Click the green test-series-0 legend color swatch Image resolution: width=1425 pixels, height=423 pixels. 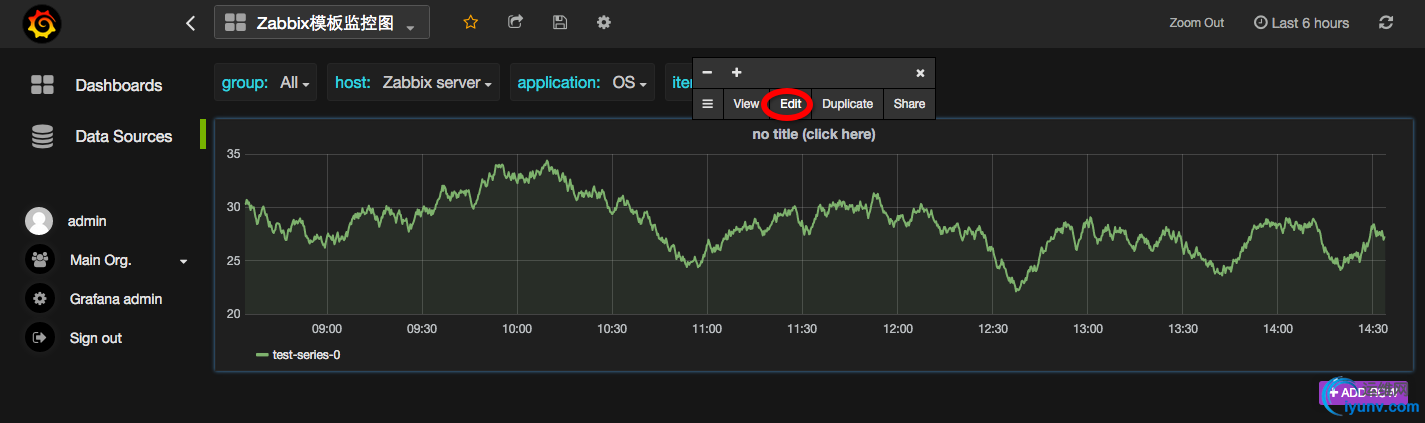(x=263, y=355)
